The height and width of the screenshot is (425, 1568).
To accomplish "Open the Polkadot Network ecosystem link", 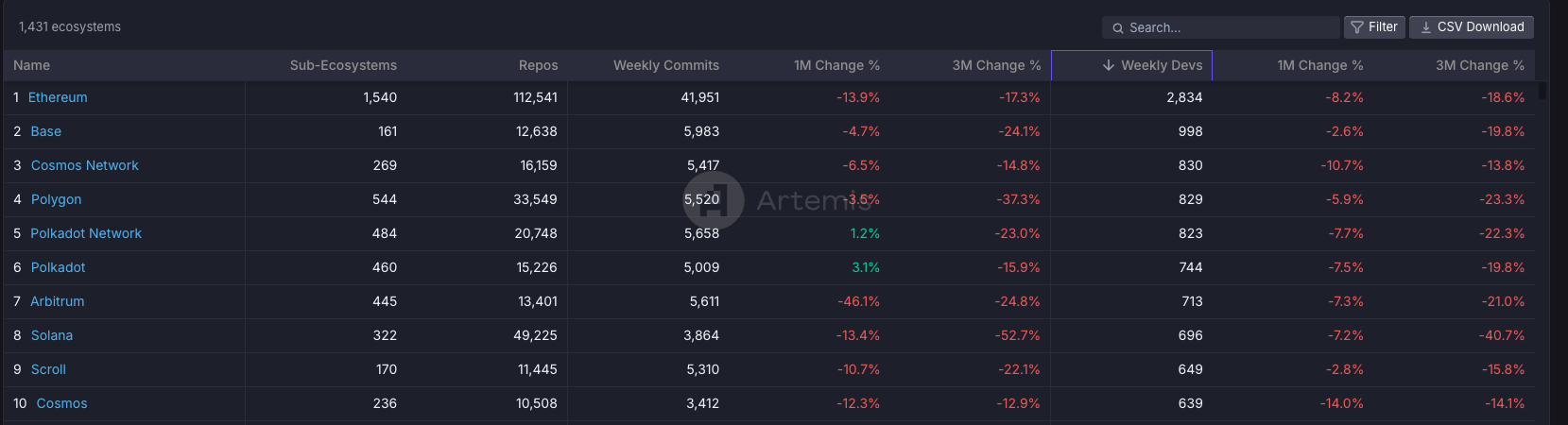I will click(86, 233).
